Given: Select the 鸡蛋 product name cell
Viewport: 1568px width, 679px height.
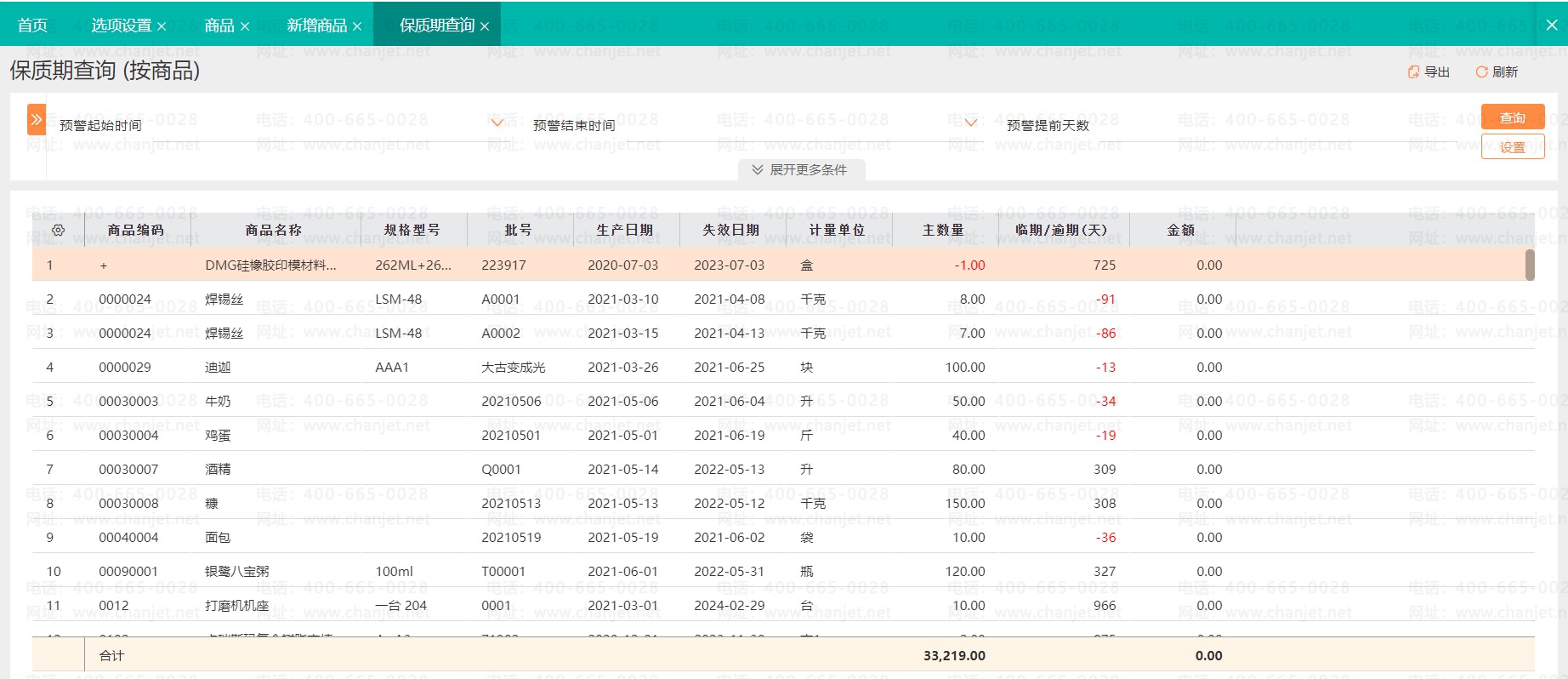Looking at the screenshot, I should point(219,436).
